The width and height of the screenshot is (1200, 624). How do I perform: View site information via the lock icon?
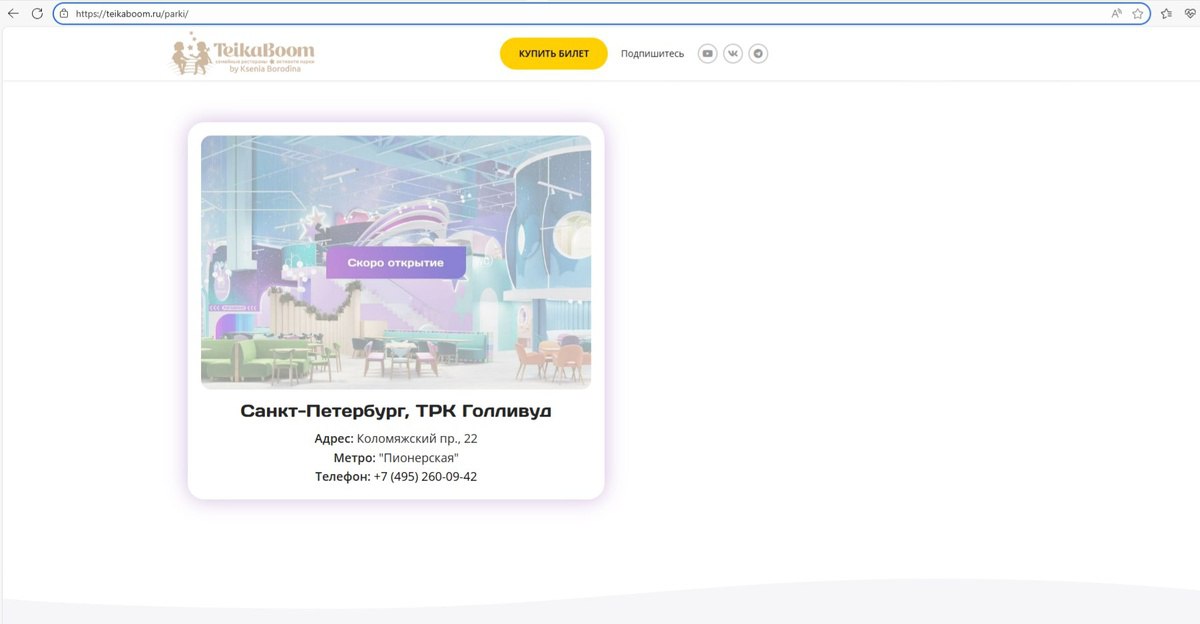pyautogui.click(x=63, y=14)
